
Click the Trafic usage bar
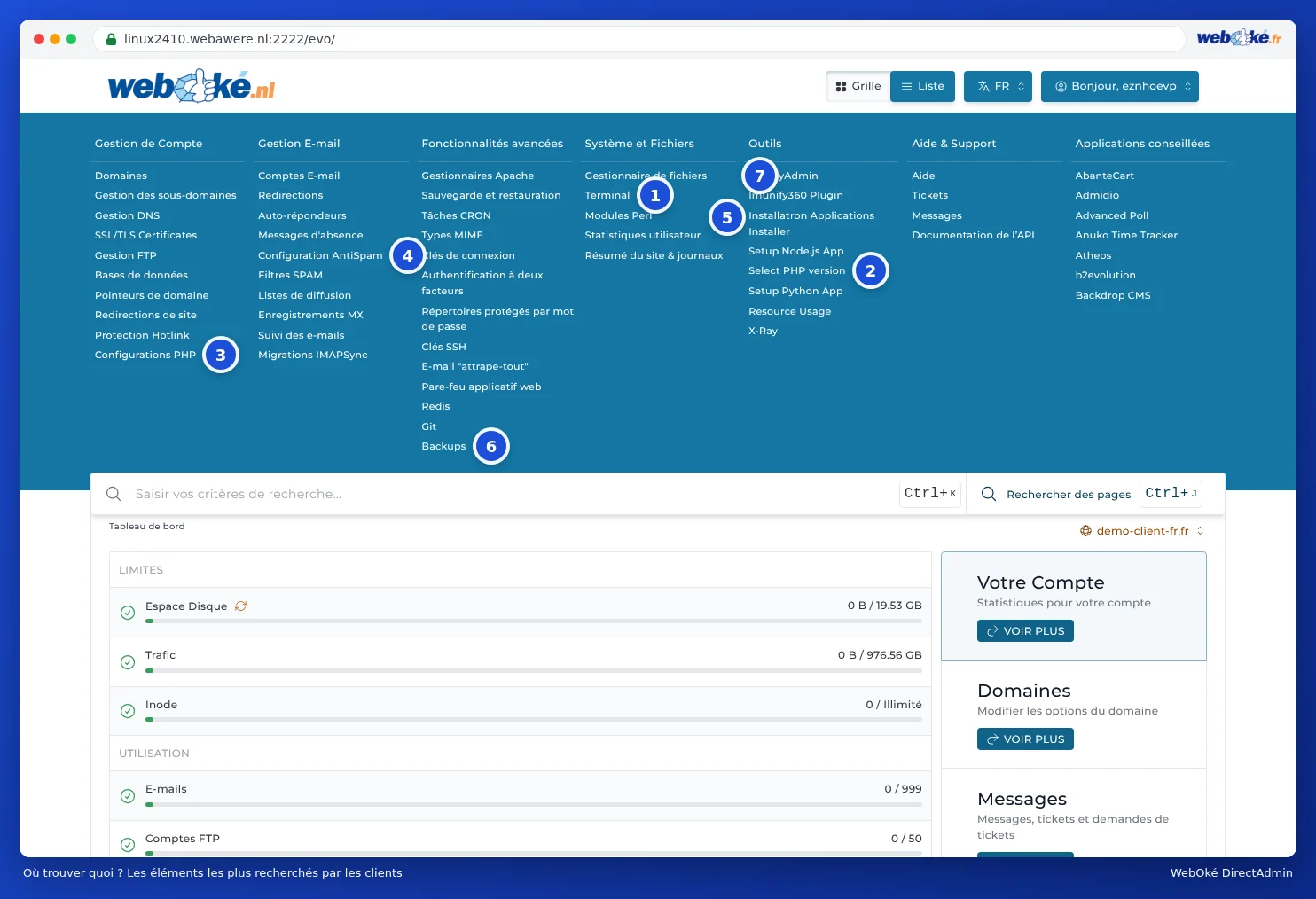534,671
